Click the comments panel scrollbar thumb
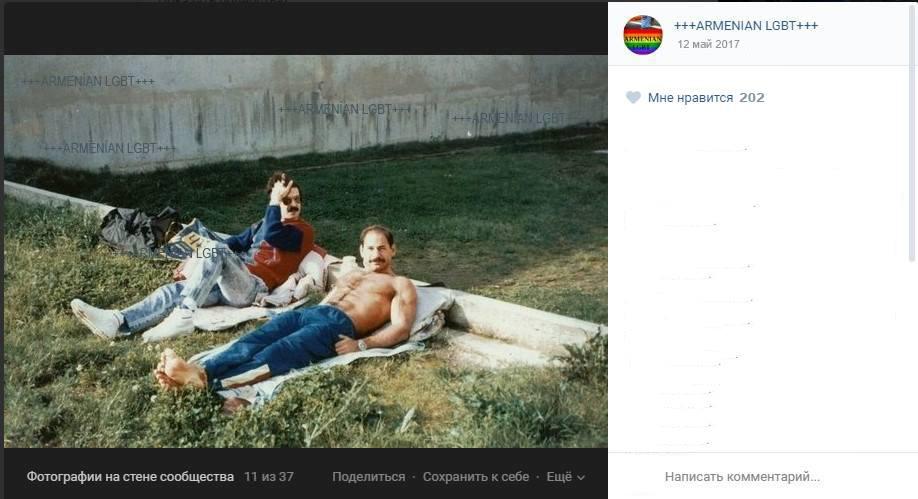The width and height of the screenshot is (918, 499). (912, 132)
